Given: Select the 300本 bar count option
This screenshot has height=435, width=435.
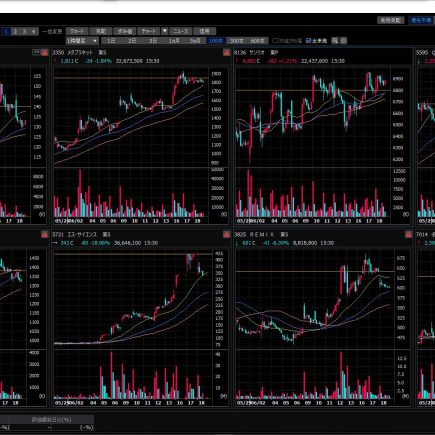Looking at the screenshot, I should tap(236, 41).
